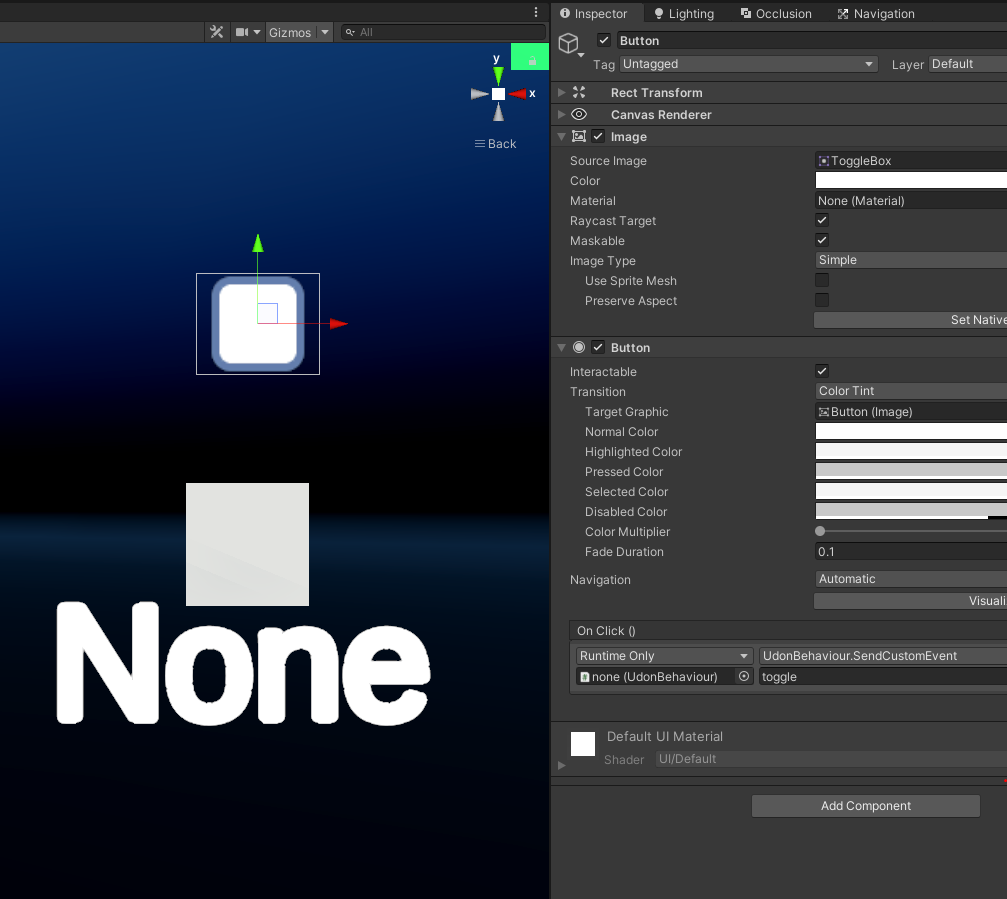Open the object picker for none UdonBehaviour

744,676
